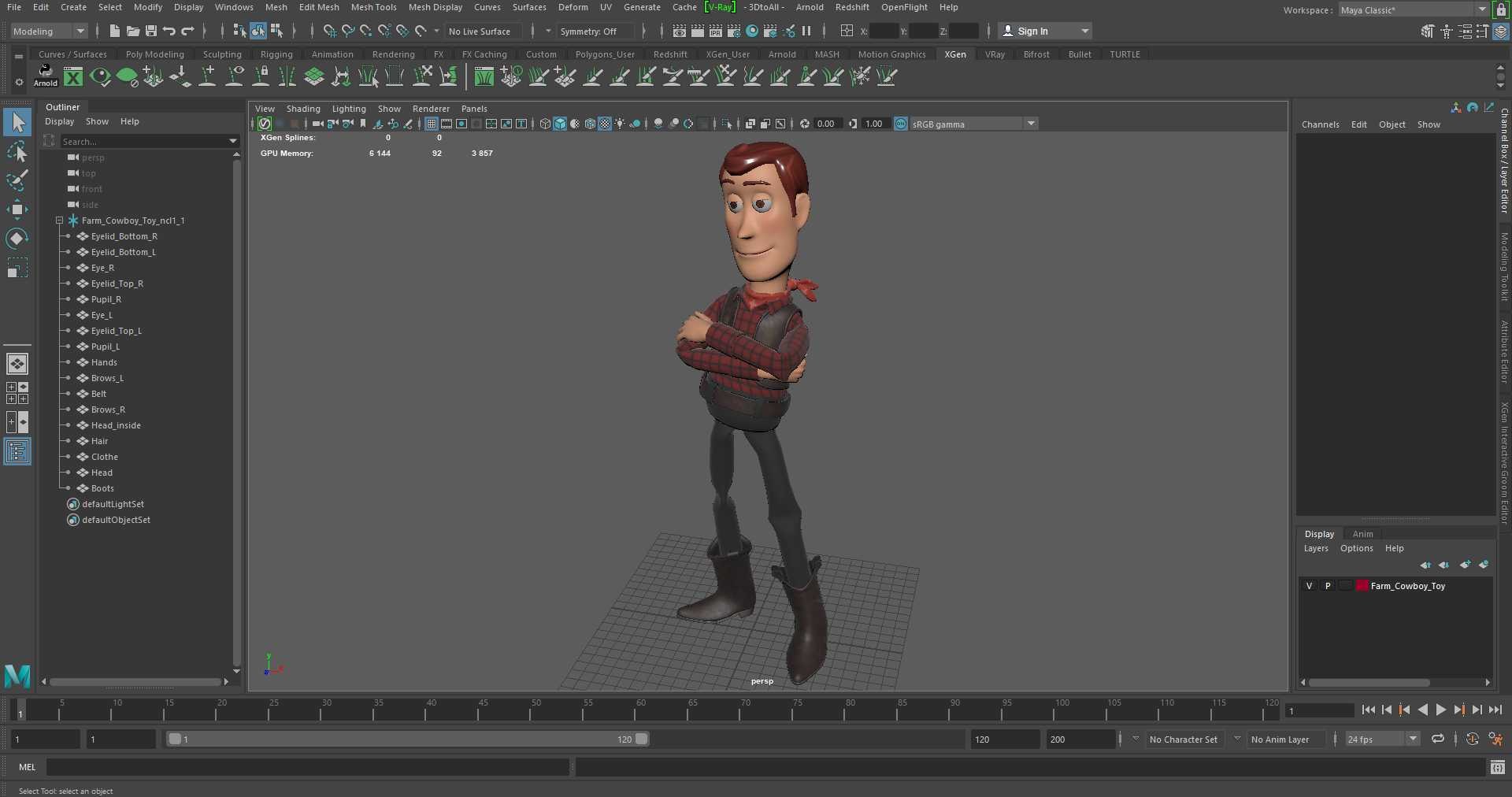
Task: Switch to the Rigging shelf tab
Action: 276,54
